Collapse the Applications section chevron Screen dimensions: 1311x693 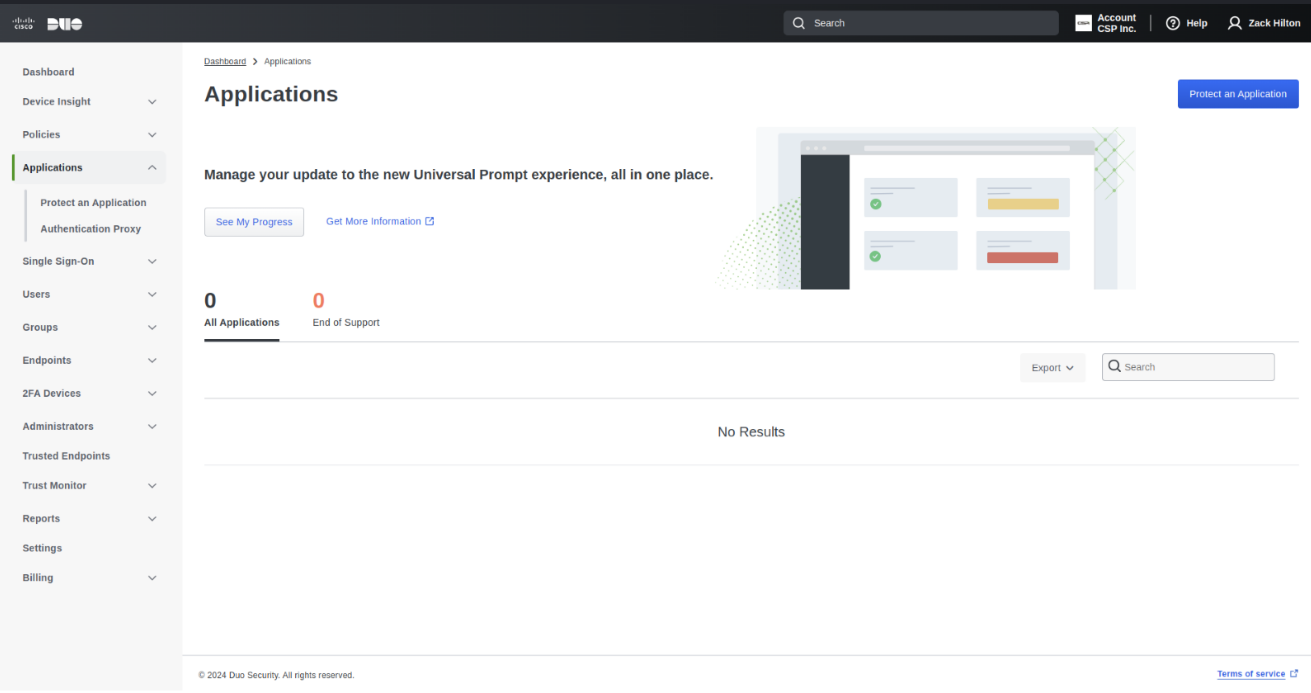coord(152,168)
